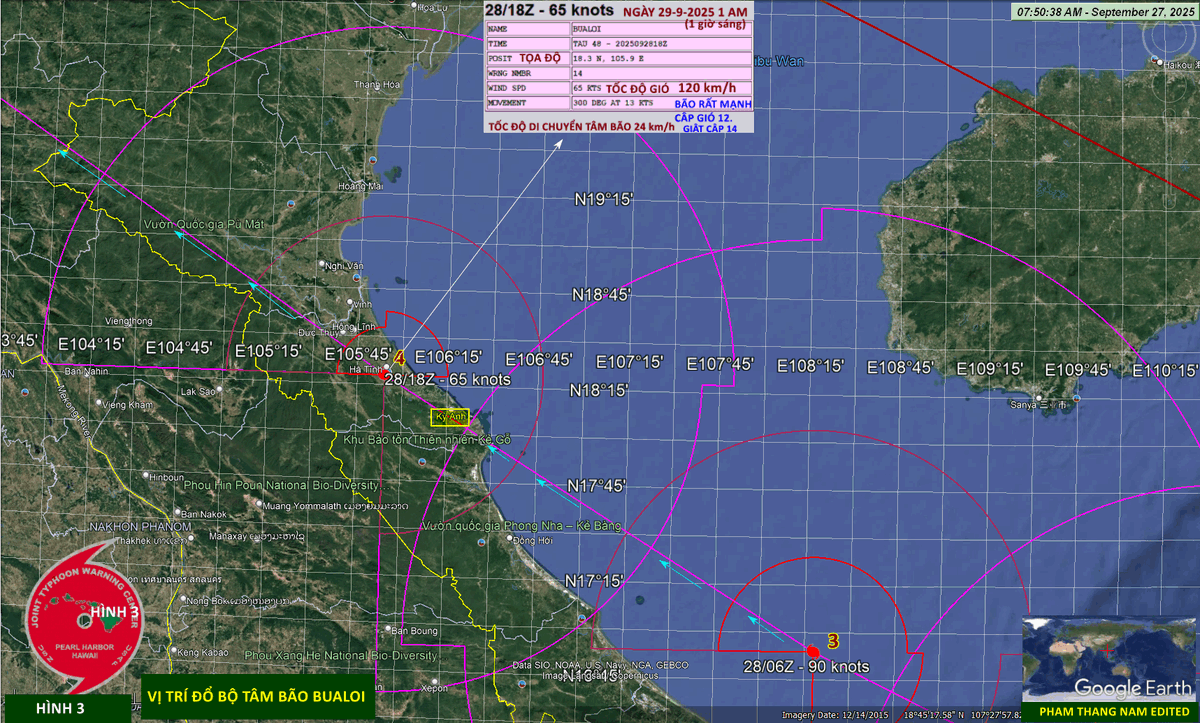Click the 'N19°15'' latitude grid label

pos(604,199)
